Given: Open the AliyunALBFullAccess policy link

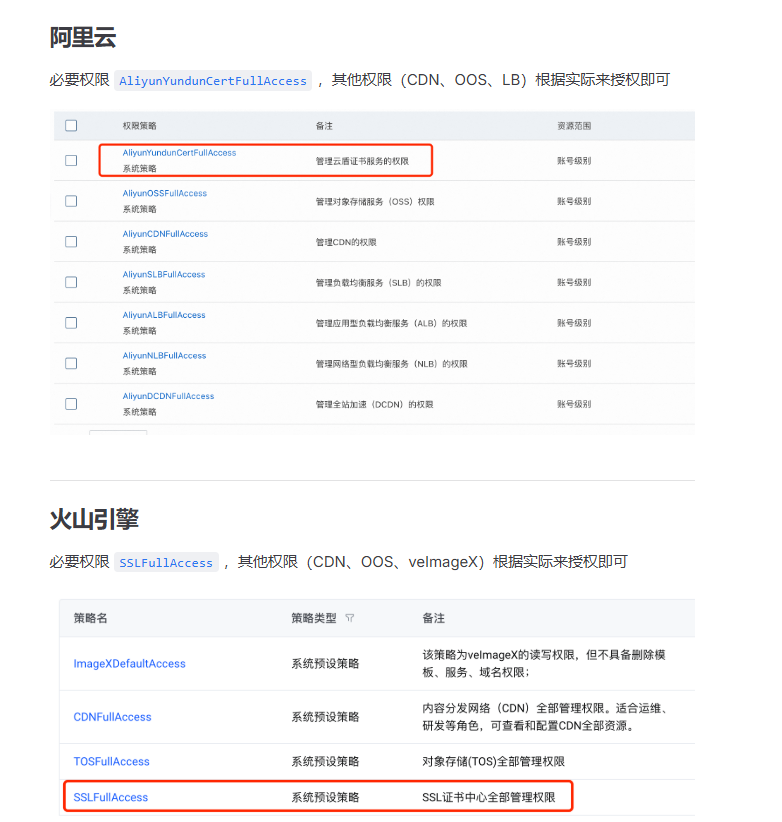Looking at the screenshot, I should point(164,315).
